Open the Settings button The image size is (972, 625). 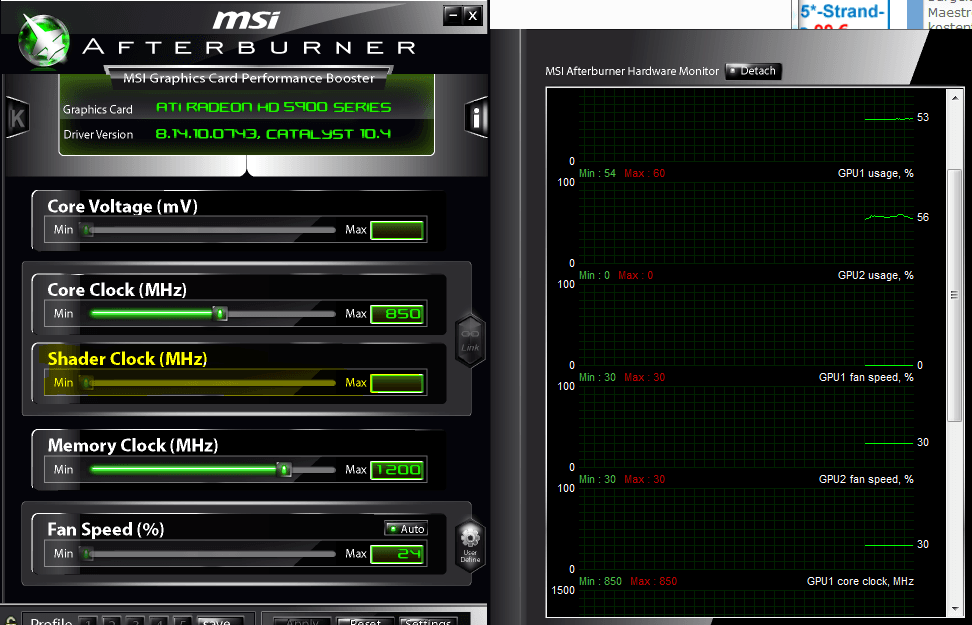pos(428,621)
